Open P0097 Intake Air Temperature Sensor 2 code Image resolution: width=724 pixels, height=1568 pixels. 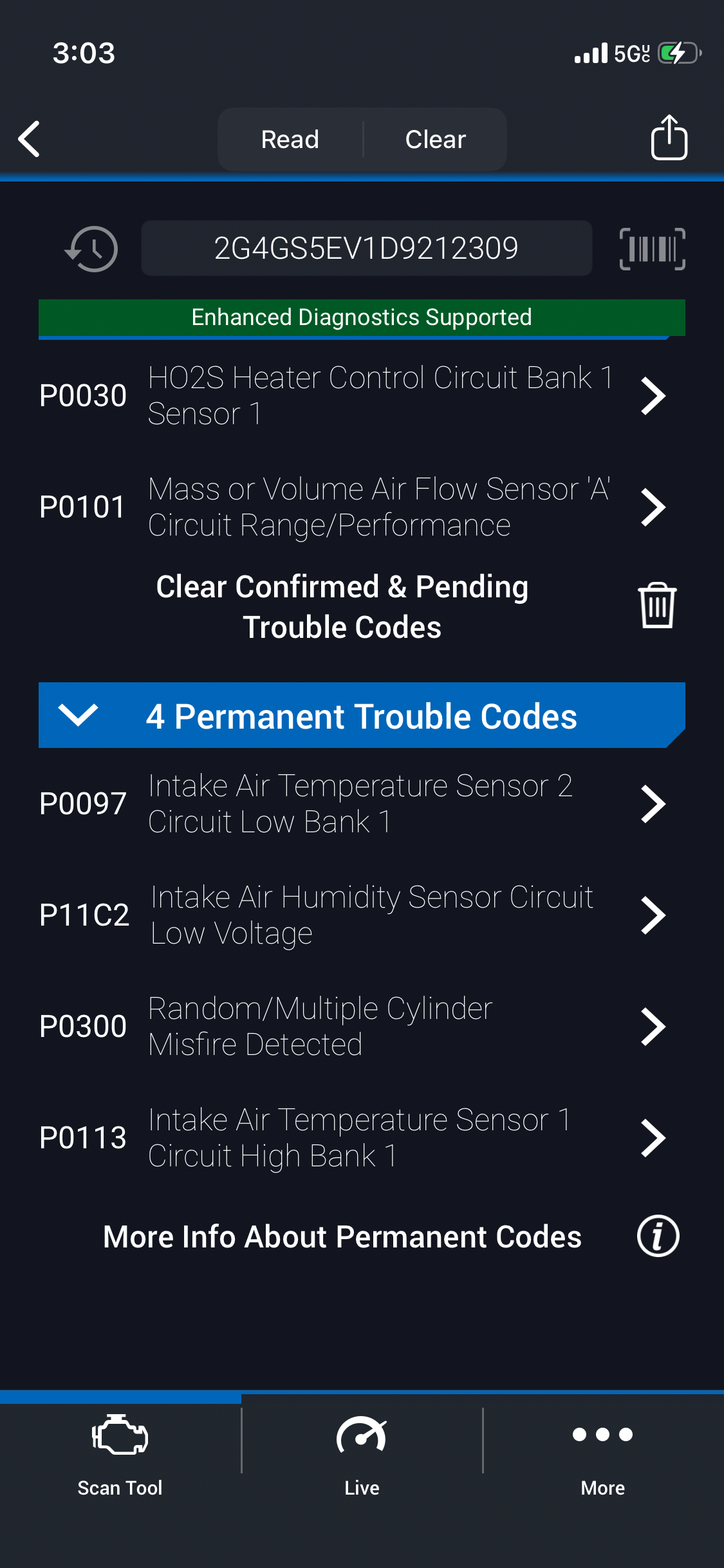(x=653, y=804)
